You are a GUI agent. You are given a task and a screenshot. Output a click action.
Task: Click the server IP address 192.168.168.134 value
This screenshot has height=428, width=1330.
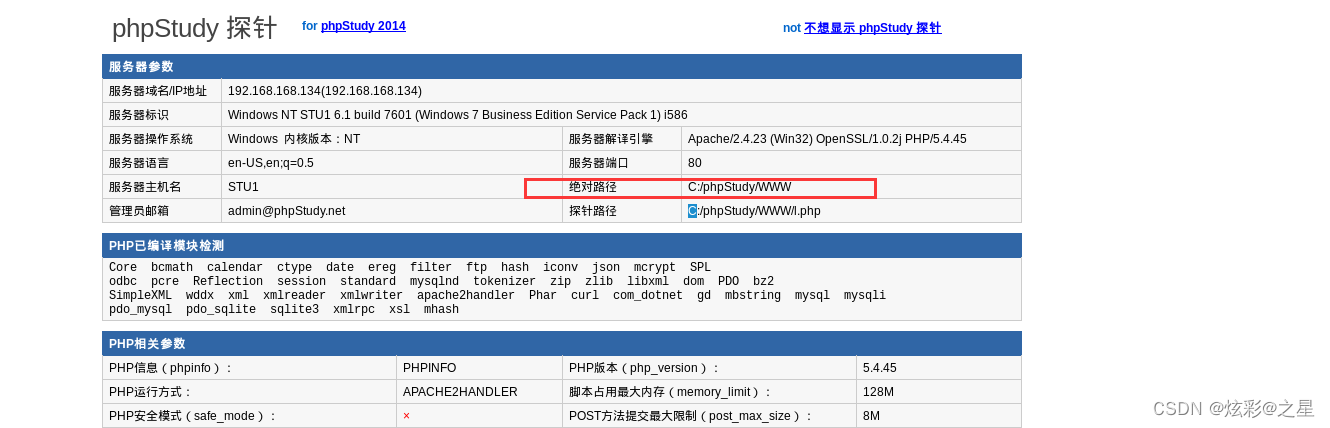tap(324, 91)
